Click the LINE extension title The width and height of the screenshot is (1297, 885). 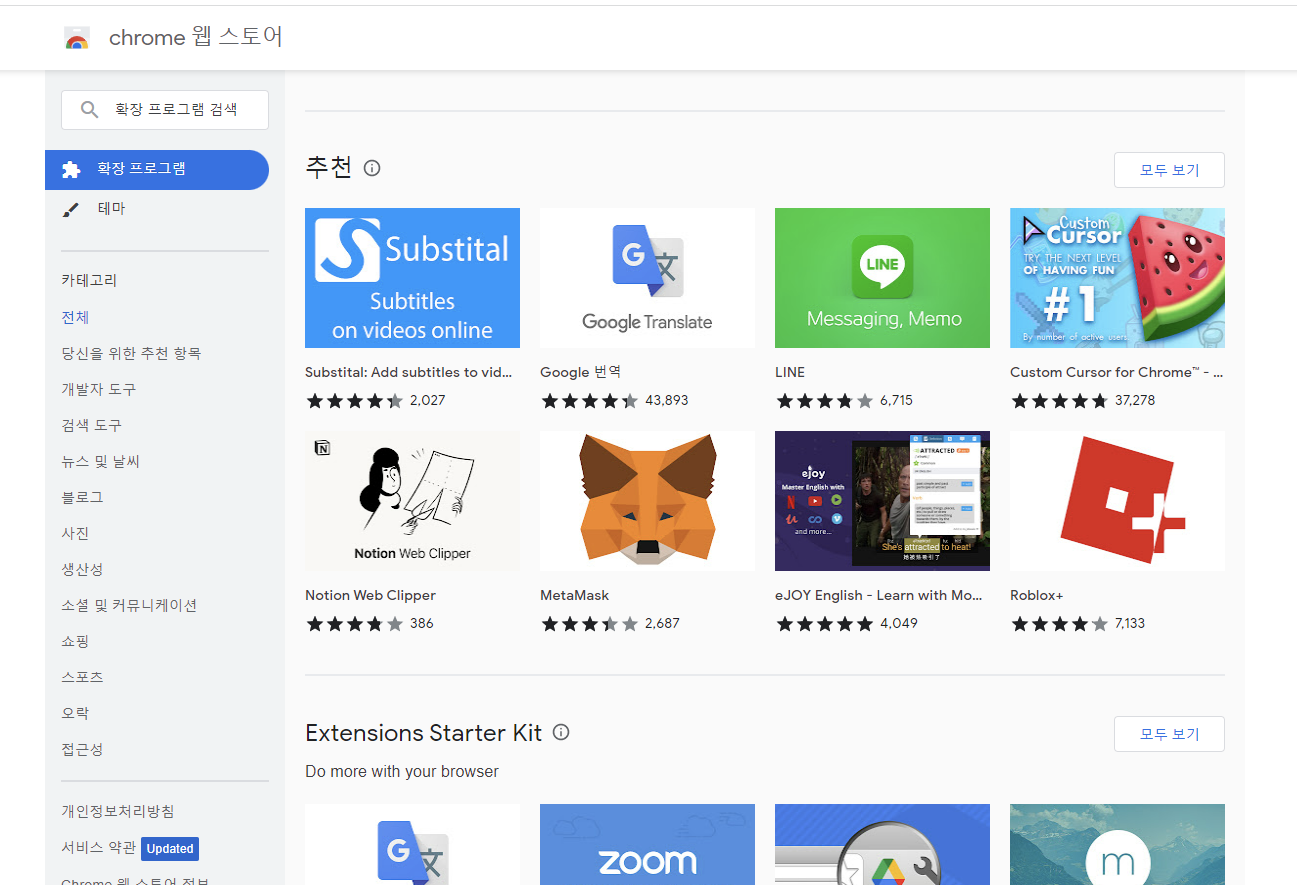[x=790, y=372]
